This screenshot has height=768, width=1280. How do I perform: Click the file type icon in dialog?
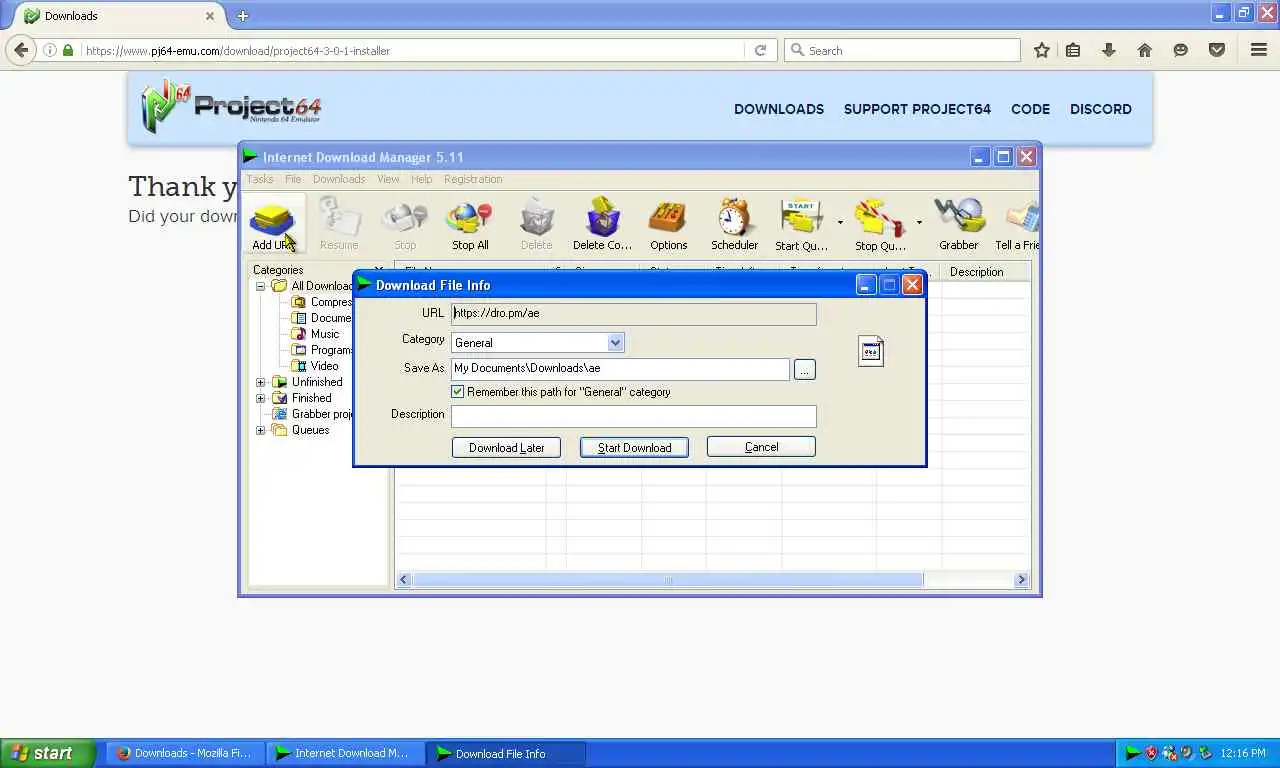point(871,351)
